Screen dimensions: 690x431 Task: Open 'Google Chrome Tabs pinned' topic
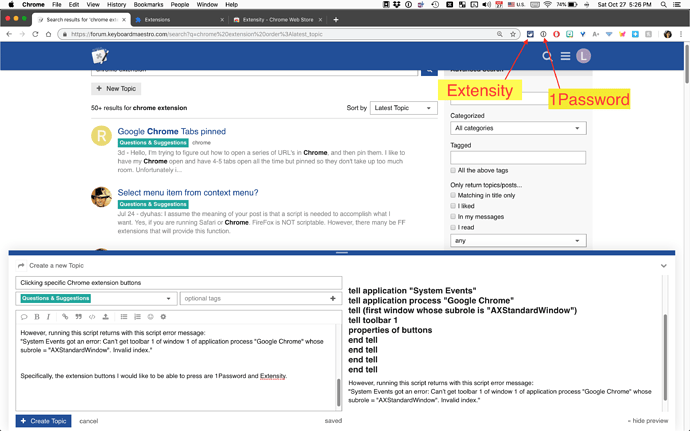click(x=172, y=131)
